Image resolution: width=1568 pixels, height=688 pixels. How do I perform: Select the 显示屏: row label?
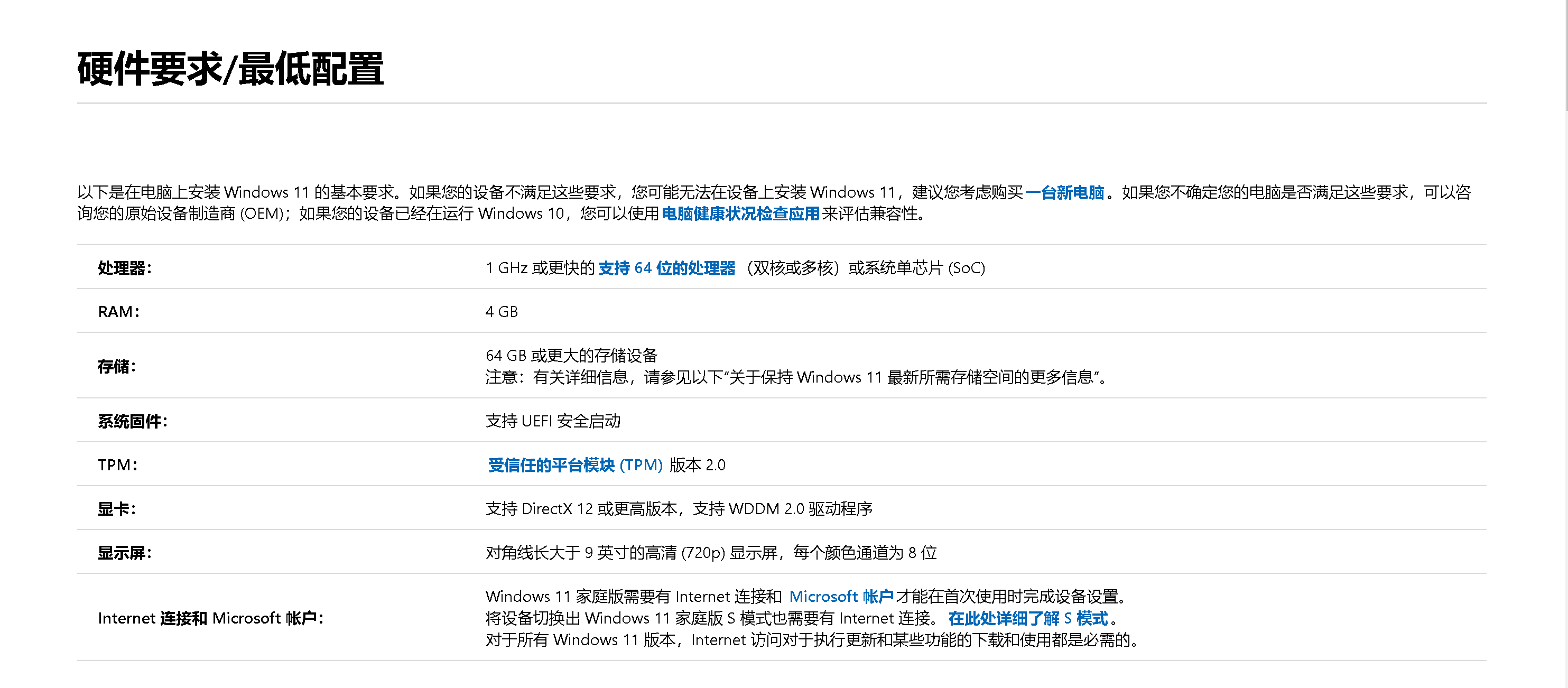point(125,553)
